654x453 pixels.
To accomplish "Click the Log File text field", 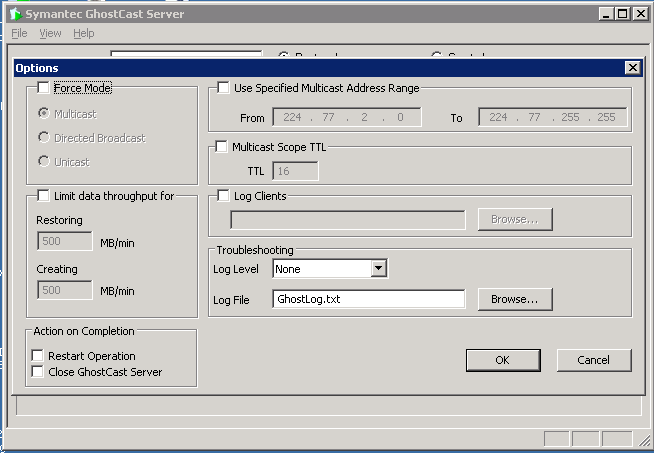I will (x=369, y=299).
